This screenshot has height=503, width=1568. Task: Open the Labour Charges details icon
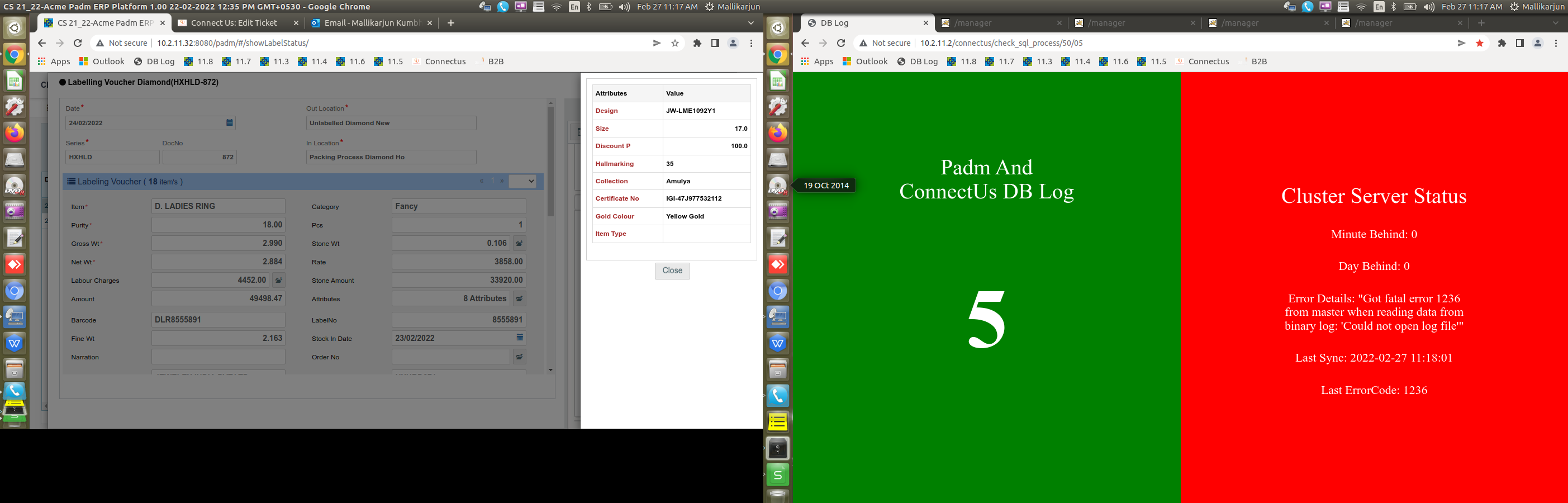[x=278, y=280]
